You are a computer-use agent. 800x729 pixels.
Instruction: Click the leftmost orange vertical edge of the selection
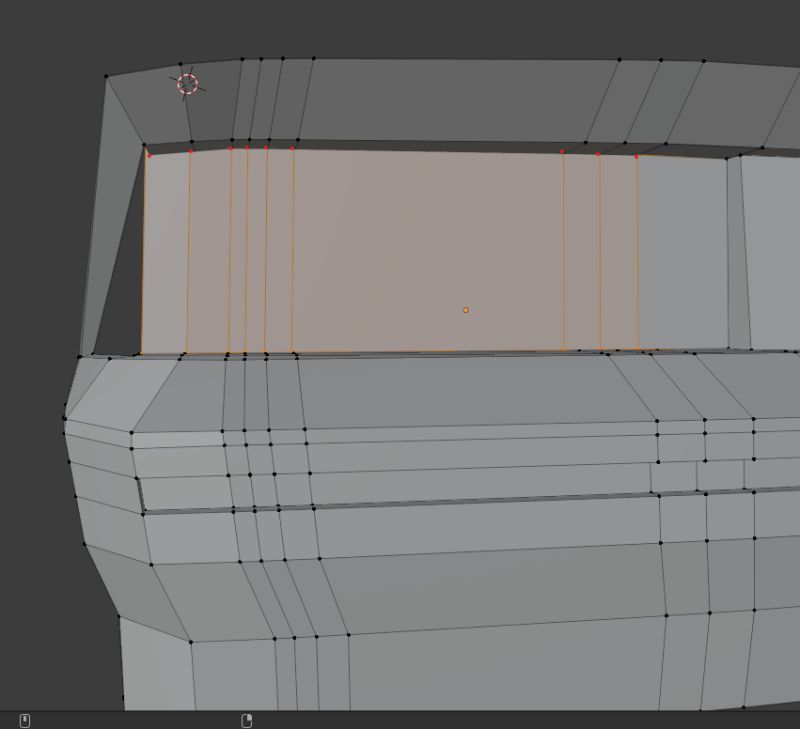(x=147, y=250)
